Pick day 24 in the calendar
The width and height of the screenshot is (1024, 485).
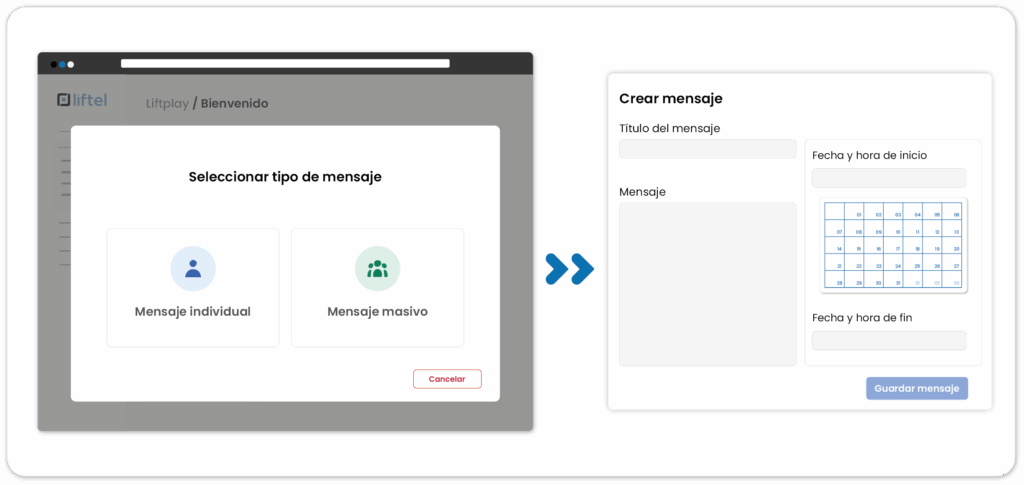click(893, 262)
